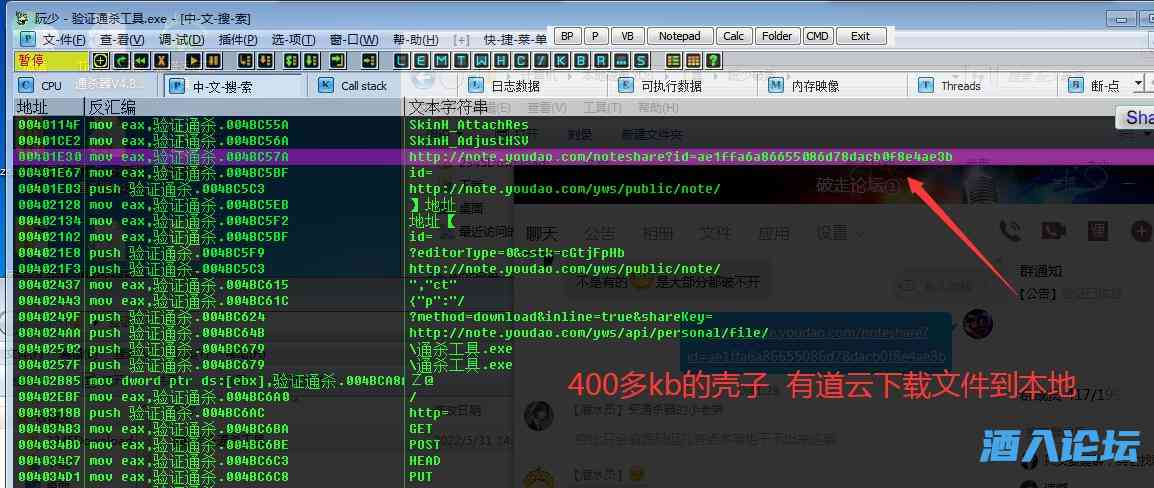Click the Step over toolbar icon
1154x488 pixels.
[x=266, y=60]
